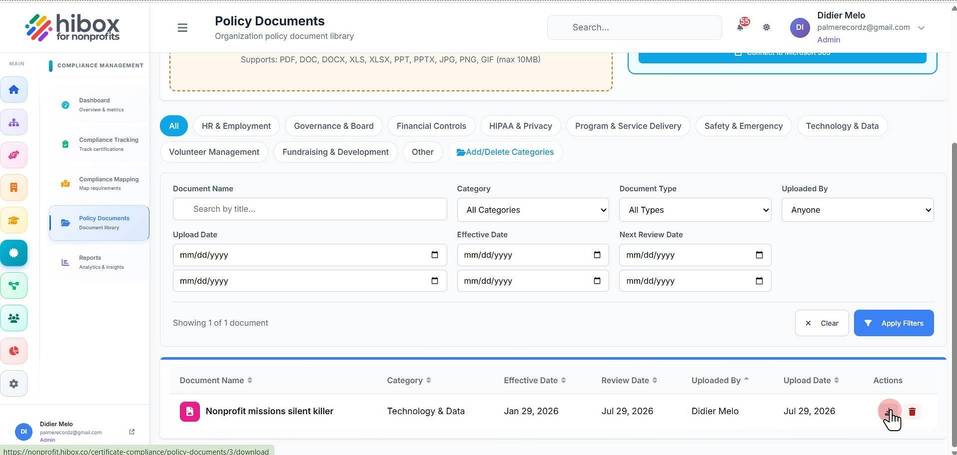Screen dimensions: 957x455
Task: Sort by Category column header
Action: pos(409,380)
